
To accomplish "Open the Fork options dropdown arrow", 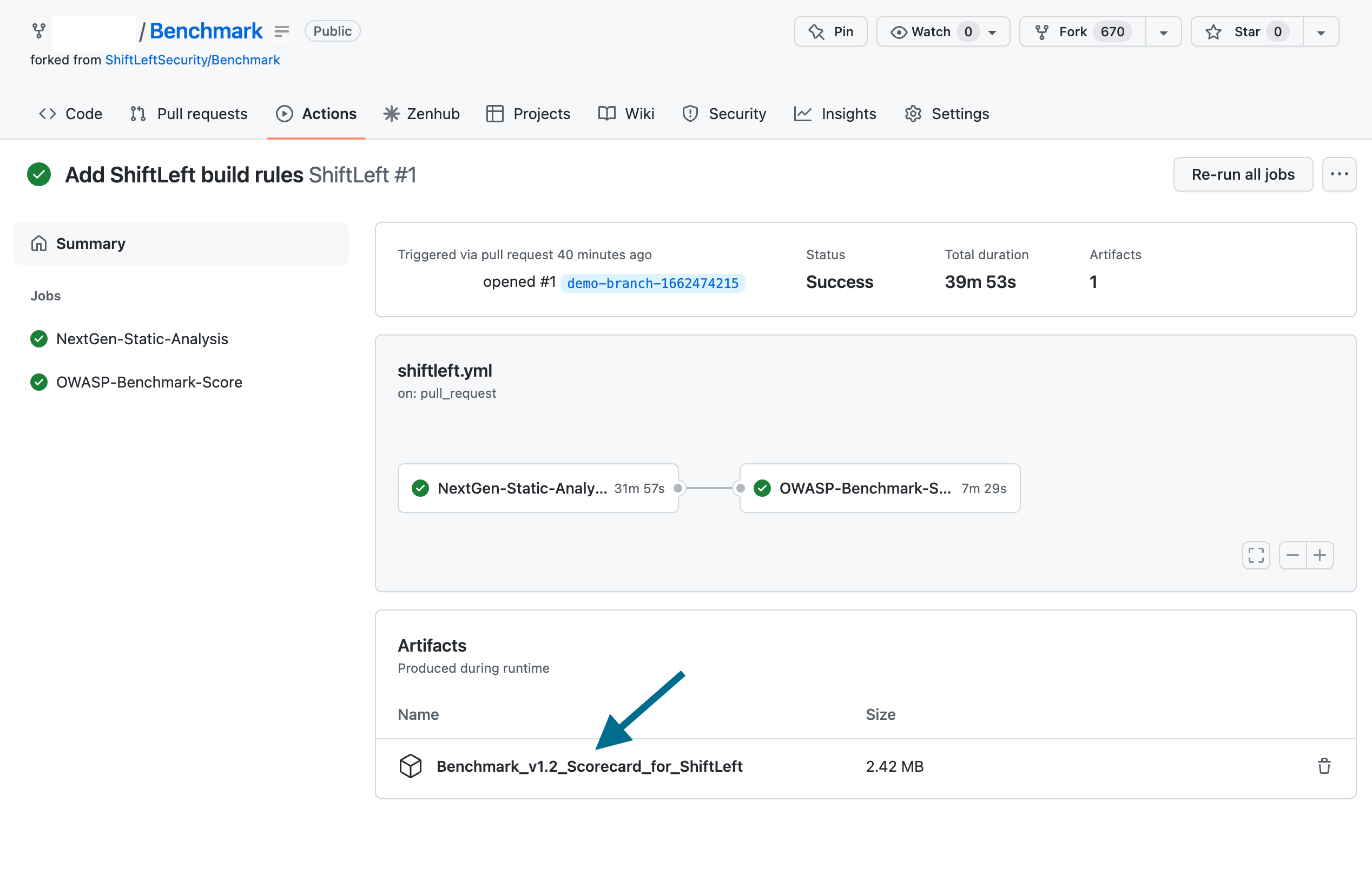I will pos(1164,32).
